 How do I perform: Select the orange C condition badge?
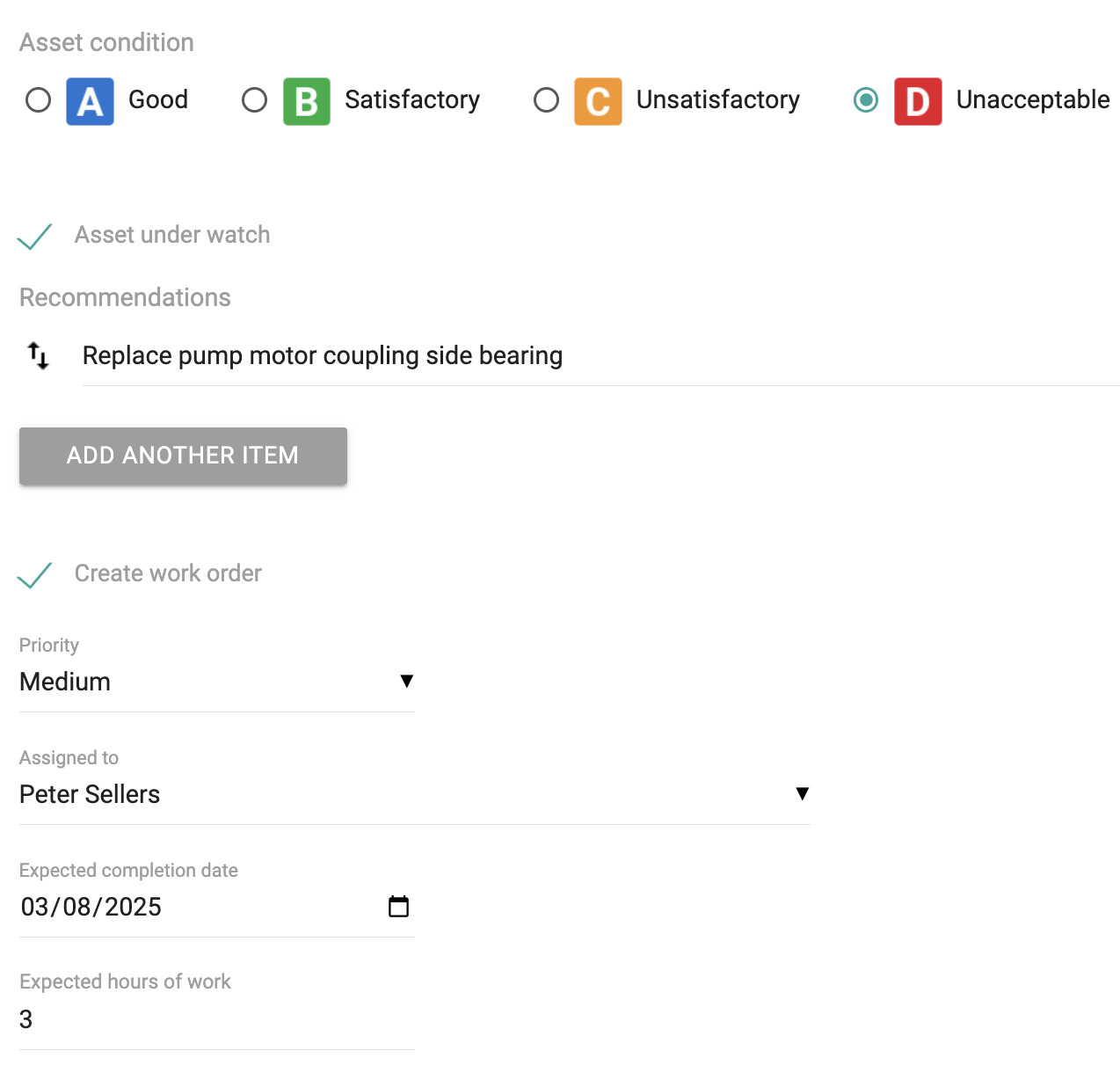pos(598,101)
